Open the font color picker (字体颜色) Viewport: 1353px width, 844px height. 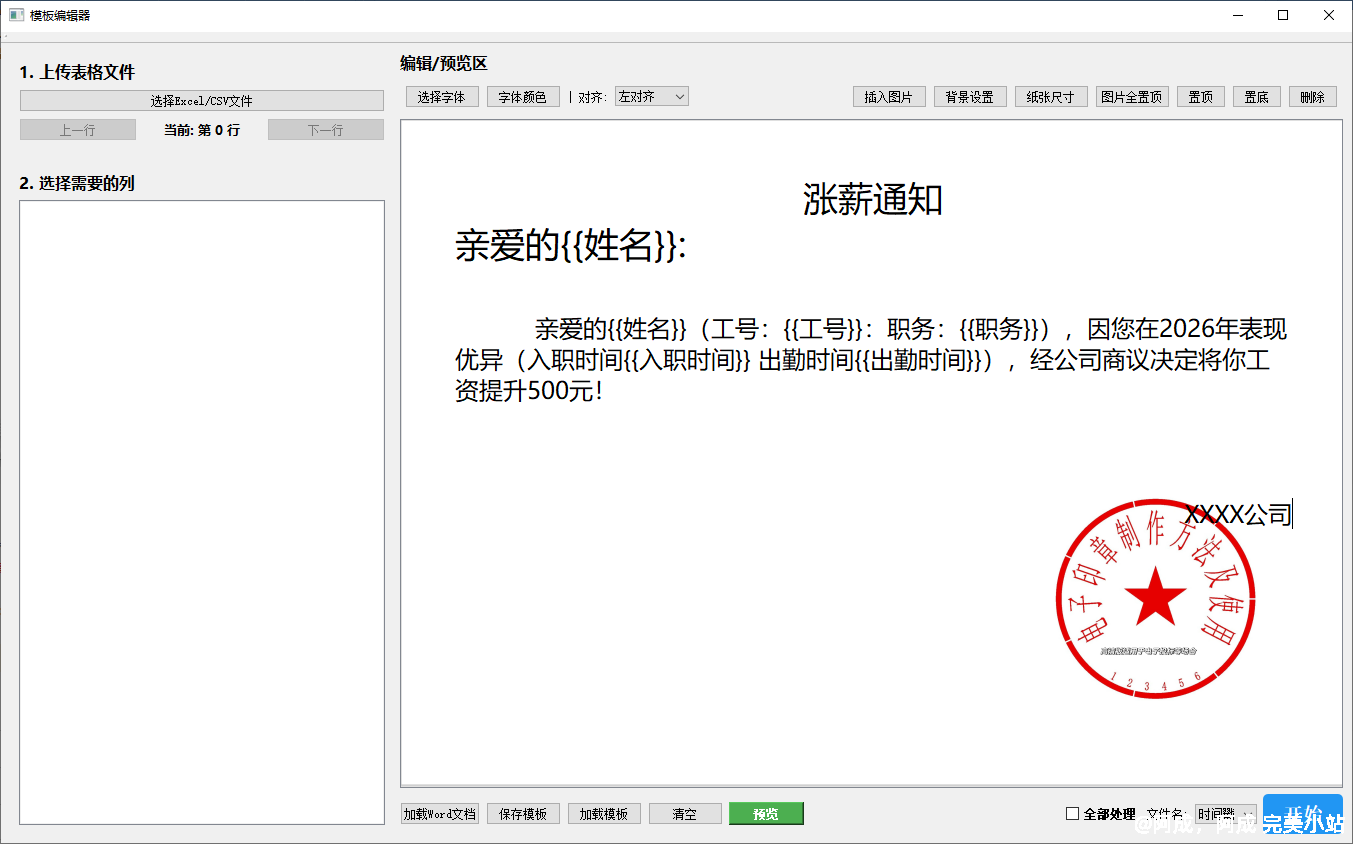[522, 96]
